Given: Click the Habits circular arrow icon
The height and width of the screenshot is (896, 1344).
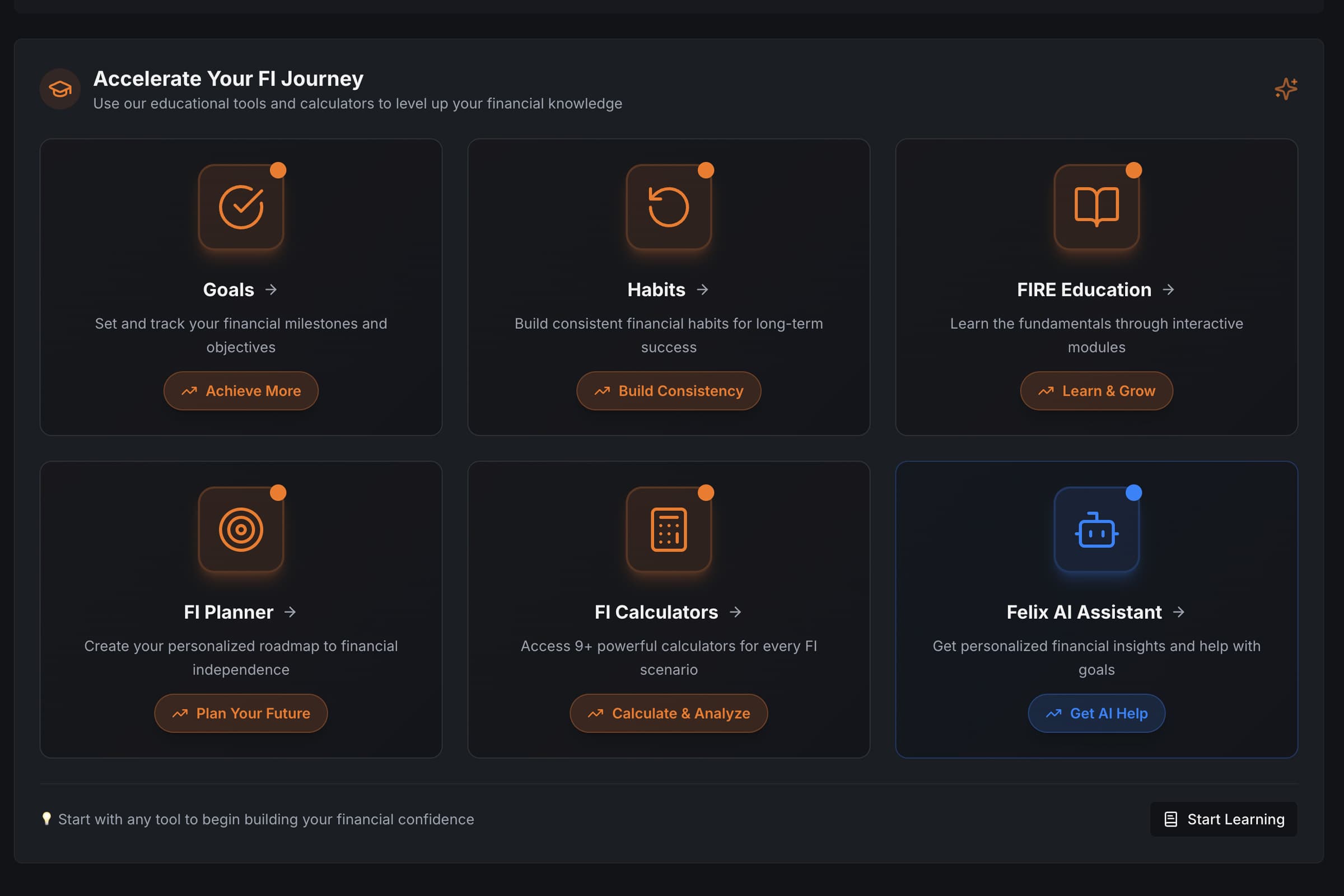Looking at the screenshot, I should coord(669,207).
